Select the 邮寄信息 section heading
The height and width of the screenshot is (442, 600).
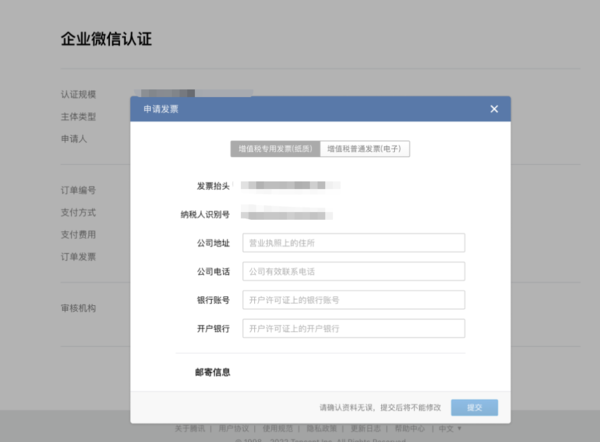pos(213,372)
